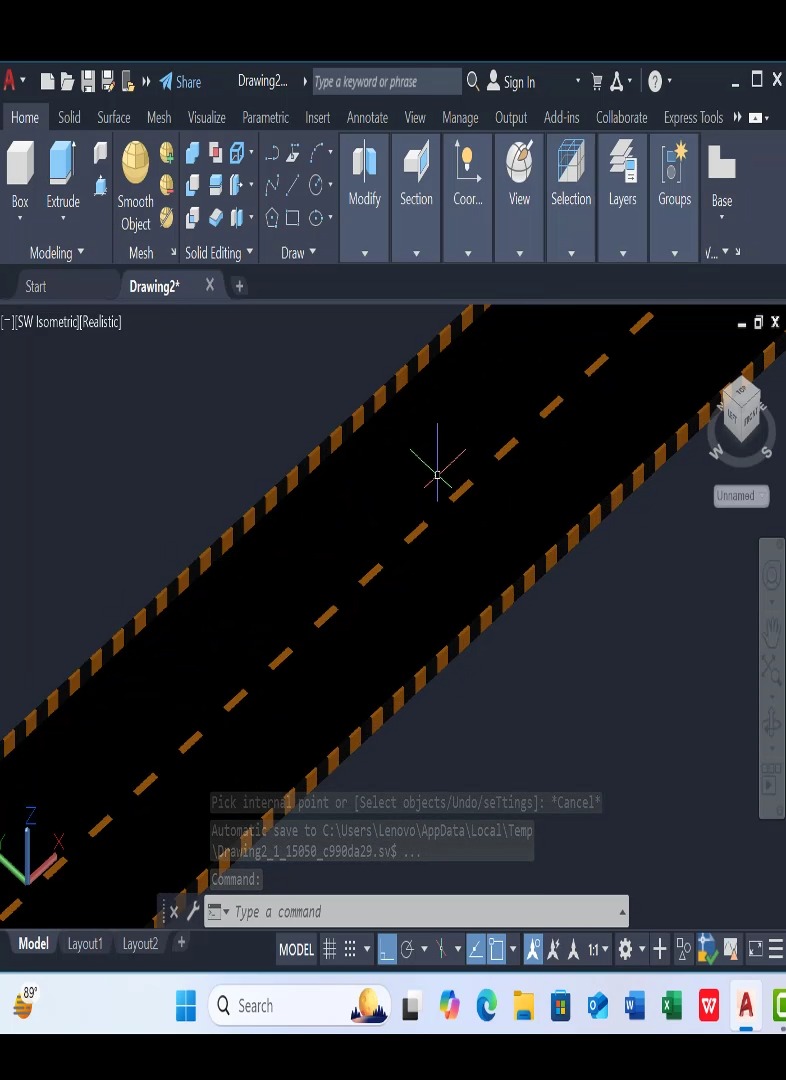Open the Layers panel
The image size is (786, 1080).
point(623,198)
